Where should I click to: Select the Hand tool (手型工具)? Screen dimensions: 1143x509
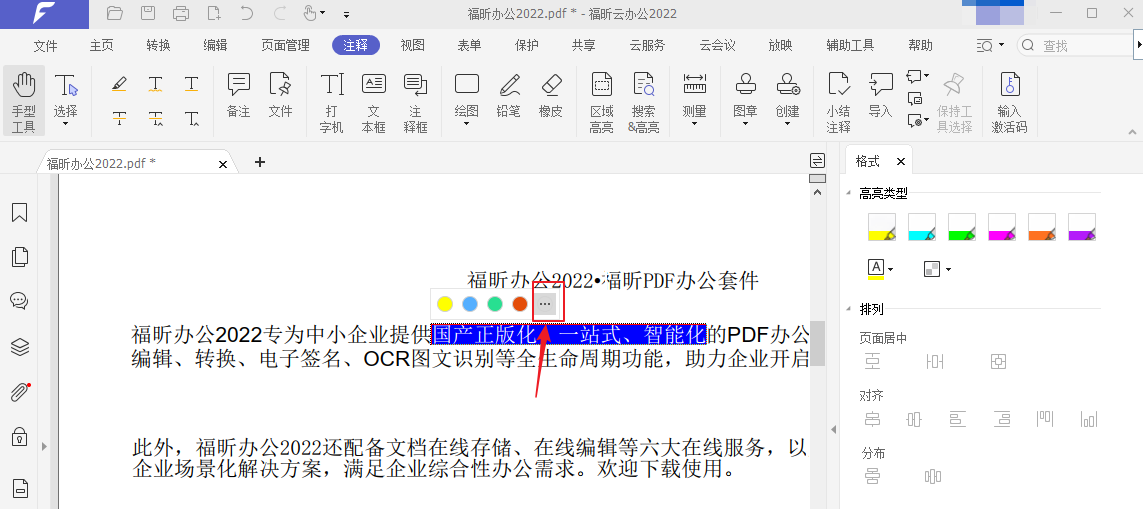coord(23,101)
